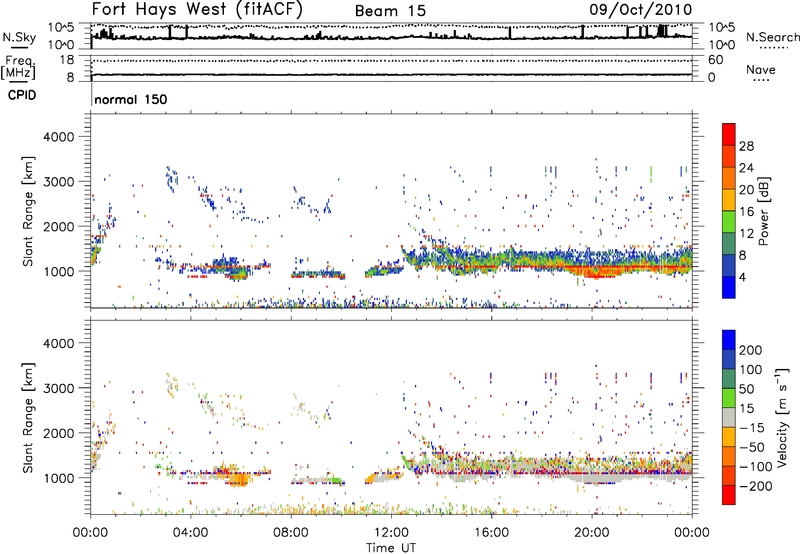The height and width of the screenshot is (554, 800).
Task: Click the '100' velocity colorbar tick label
Action: (750, 369)
